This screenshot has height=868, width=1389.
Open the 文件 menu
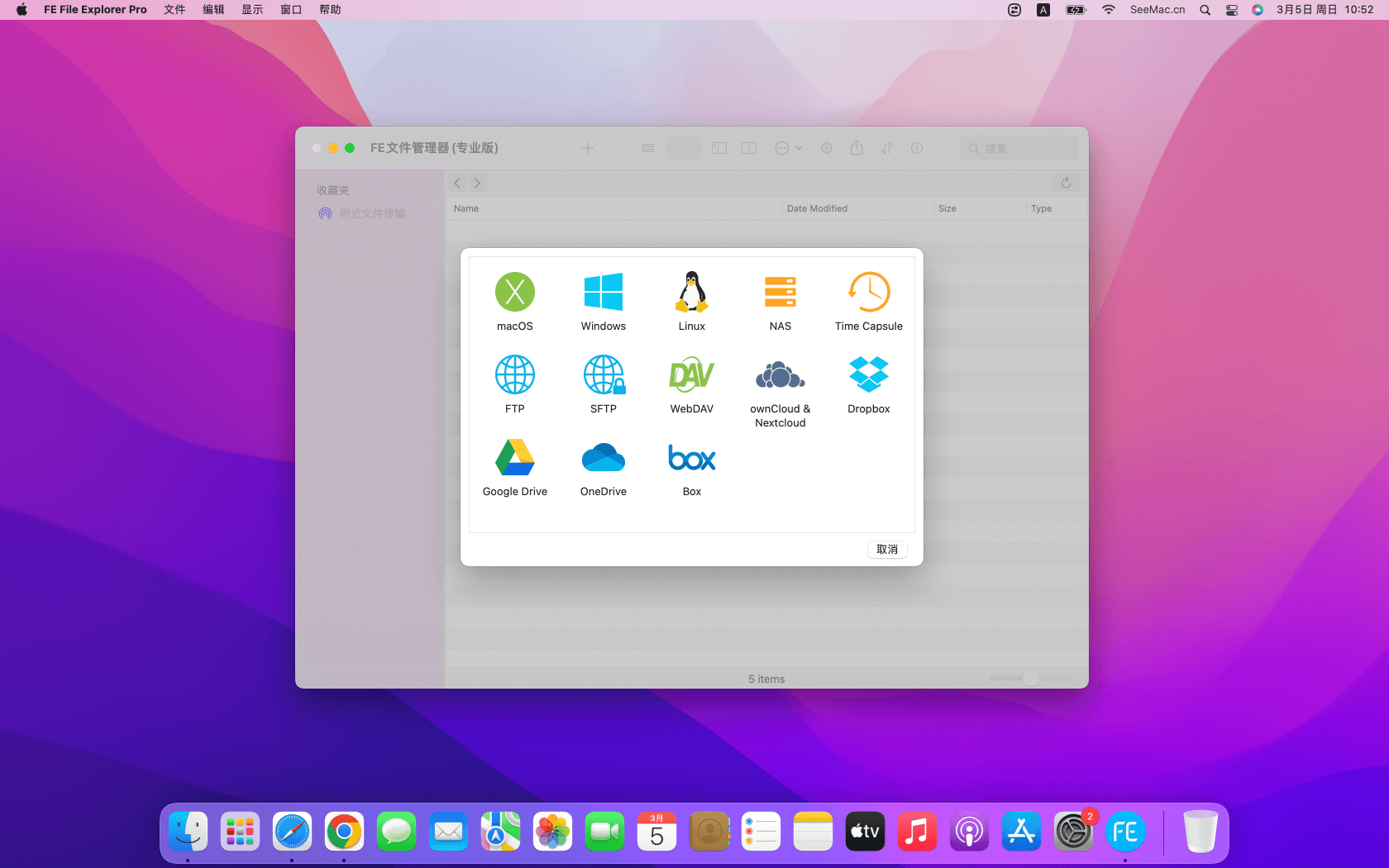coord(174,10)
